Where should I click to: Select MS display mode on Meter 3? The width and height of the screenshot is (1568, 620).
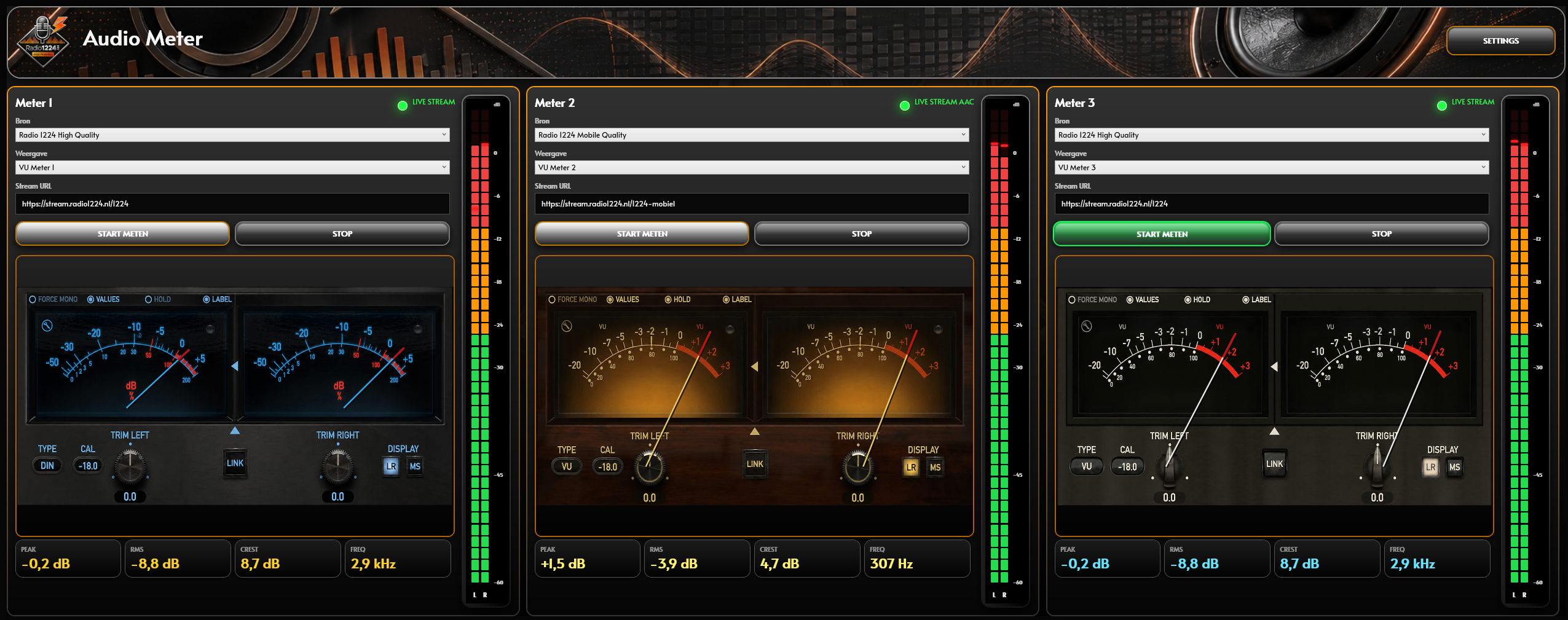1455,467
